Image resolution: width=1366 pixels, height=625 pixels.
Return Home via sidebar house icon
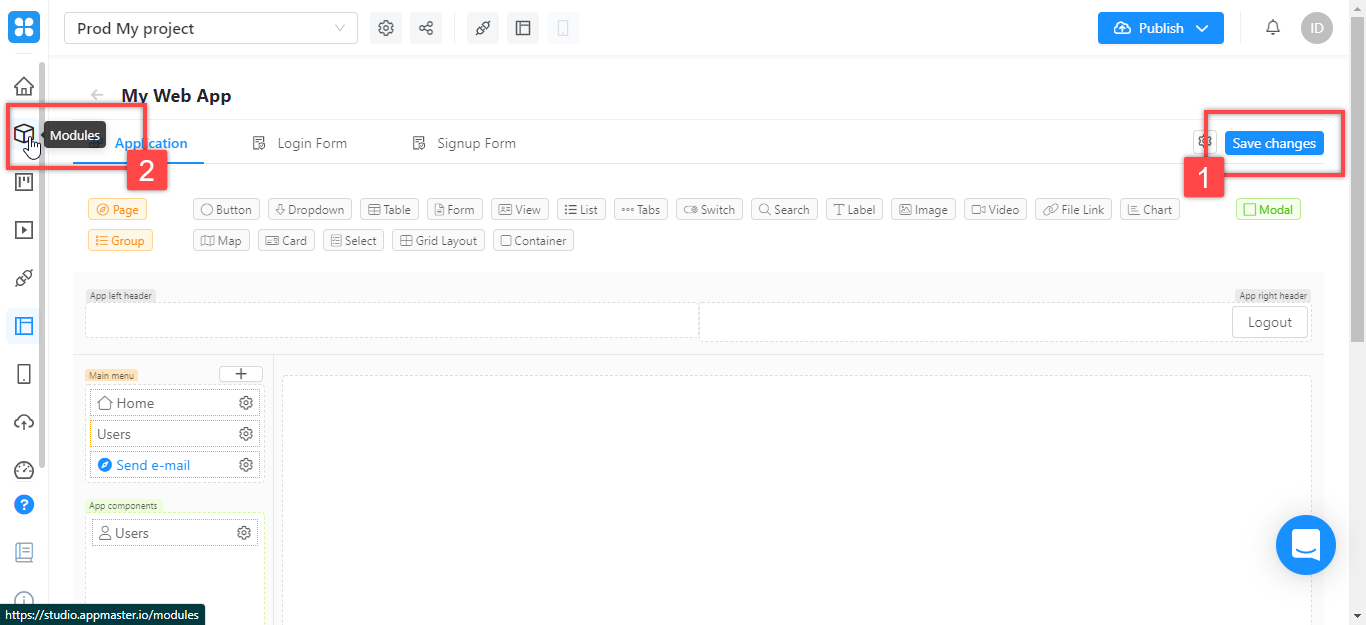(24, 86)
